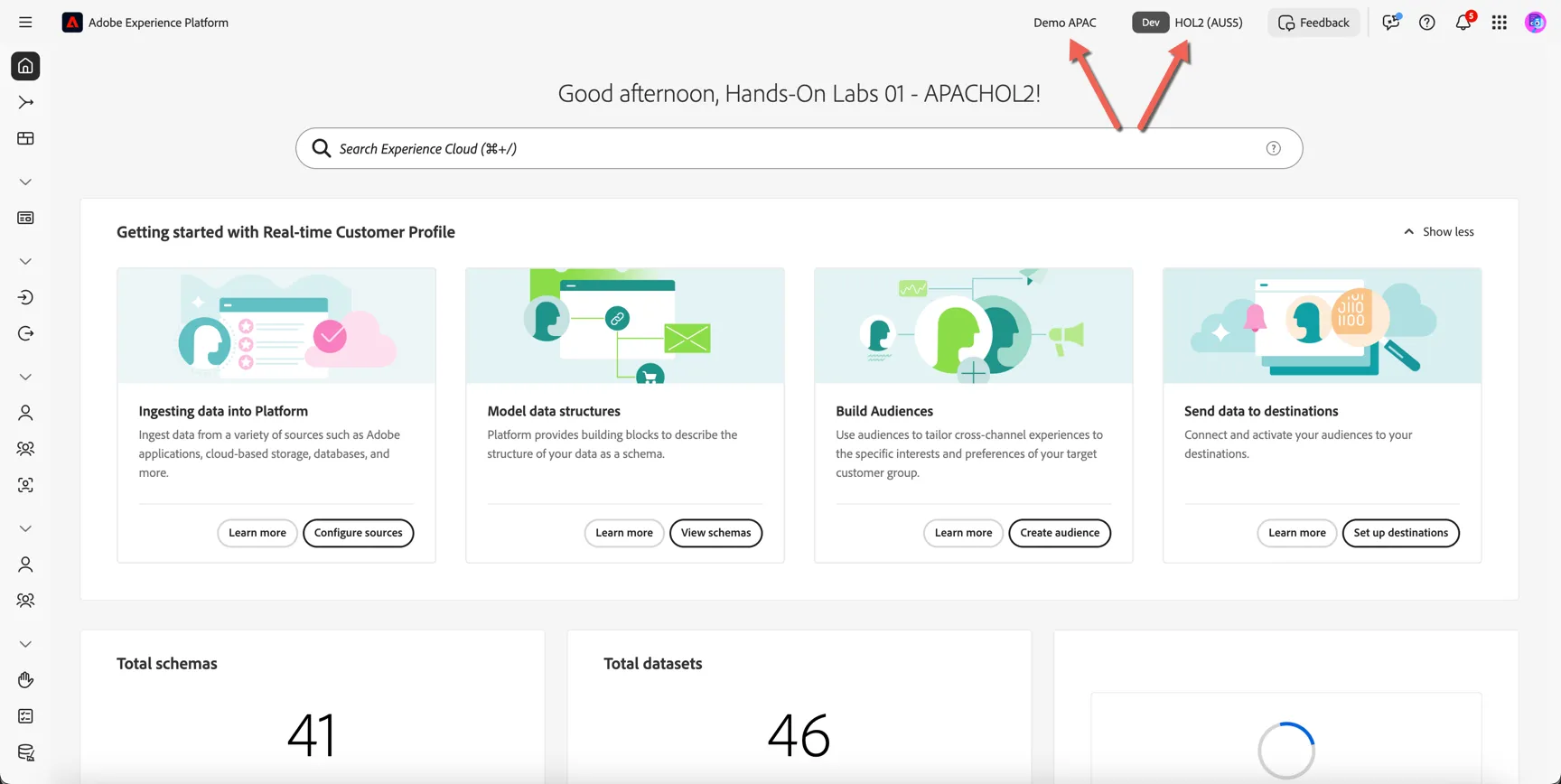Click Learn more on Build Audiences card

pyautogui.click(x=963, y=533)
